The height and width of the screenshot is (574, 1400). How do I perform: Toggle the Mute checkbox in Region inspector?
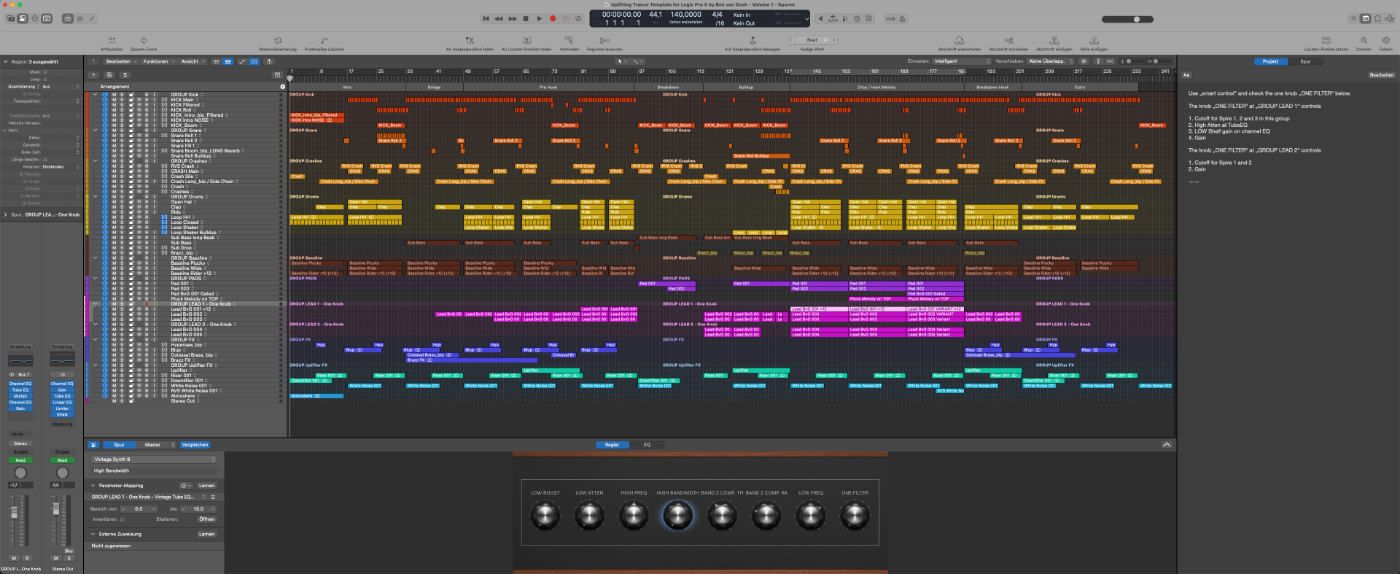click(45, 72)
